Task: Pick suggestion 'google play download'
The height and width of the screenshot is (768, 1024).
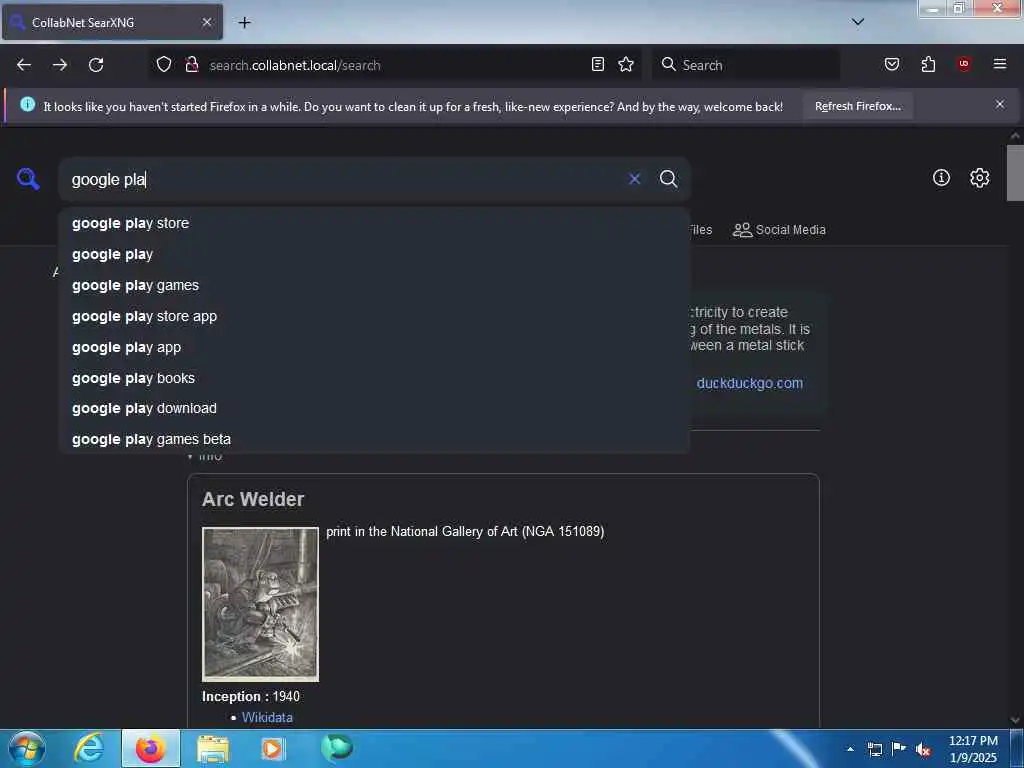Action: click(x=374, y=409)
